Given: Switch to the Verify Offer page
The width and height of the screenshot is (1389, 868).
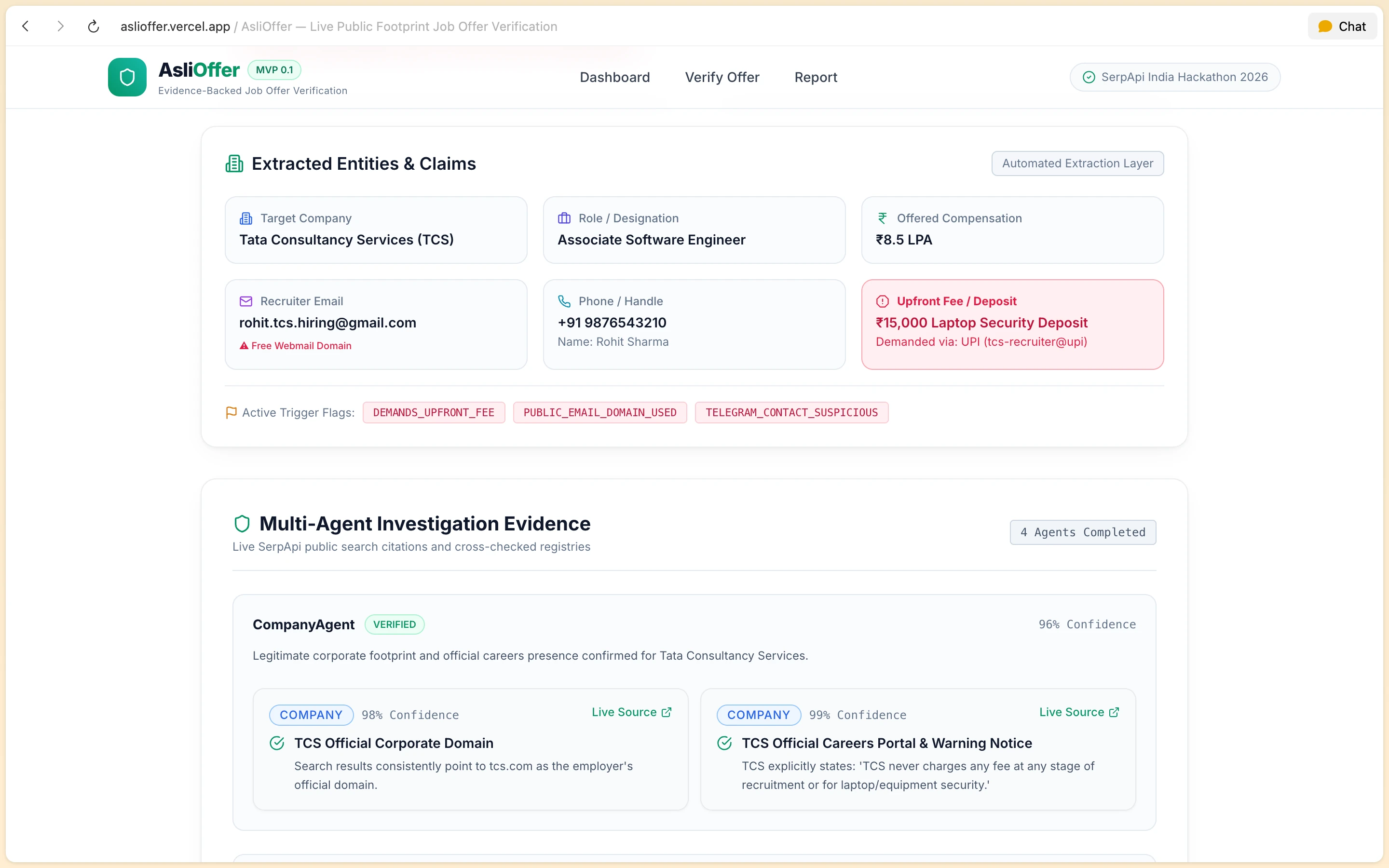Looking at the screenshot, I should tap(722, 77).
